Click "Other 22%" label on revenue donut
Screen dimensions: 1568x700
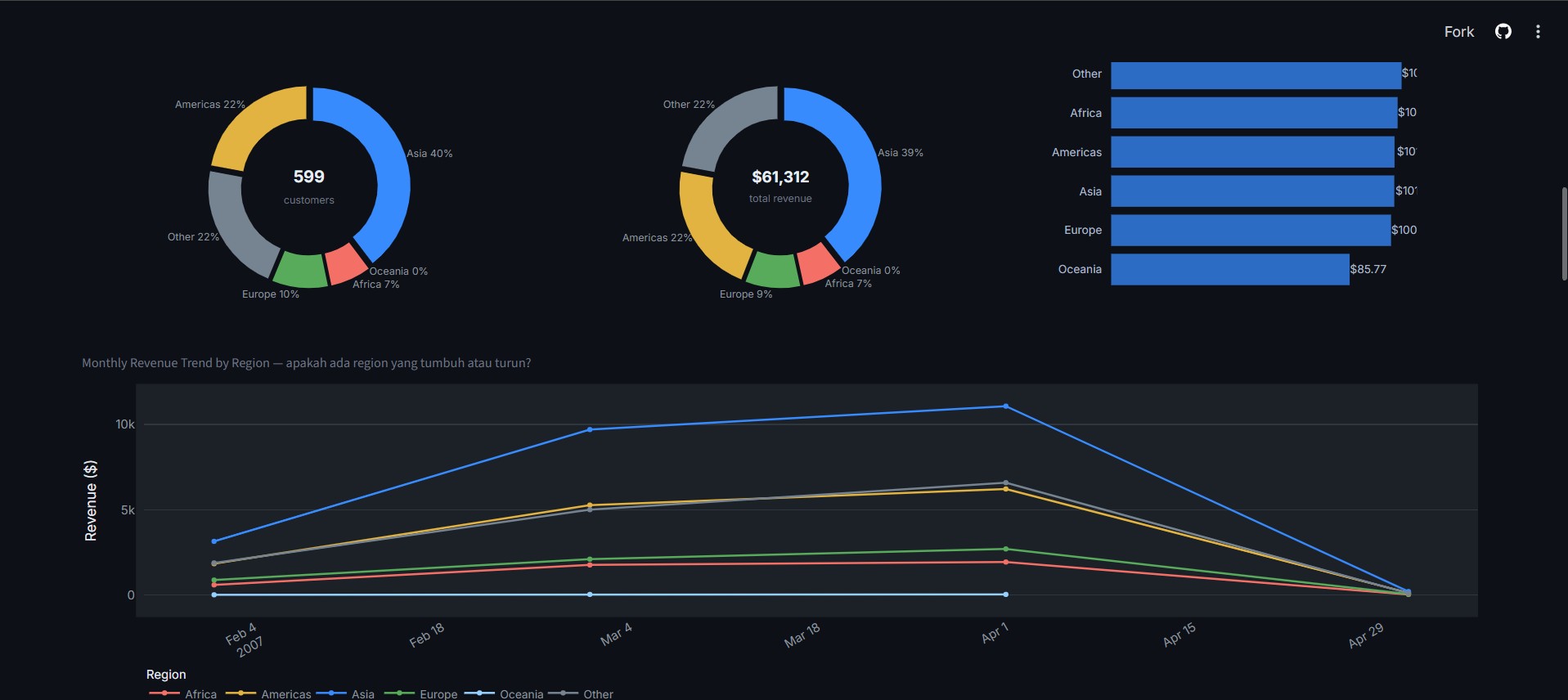pyautogui.click(x=689, y=105)
